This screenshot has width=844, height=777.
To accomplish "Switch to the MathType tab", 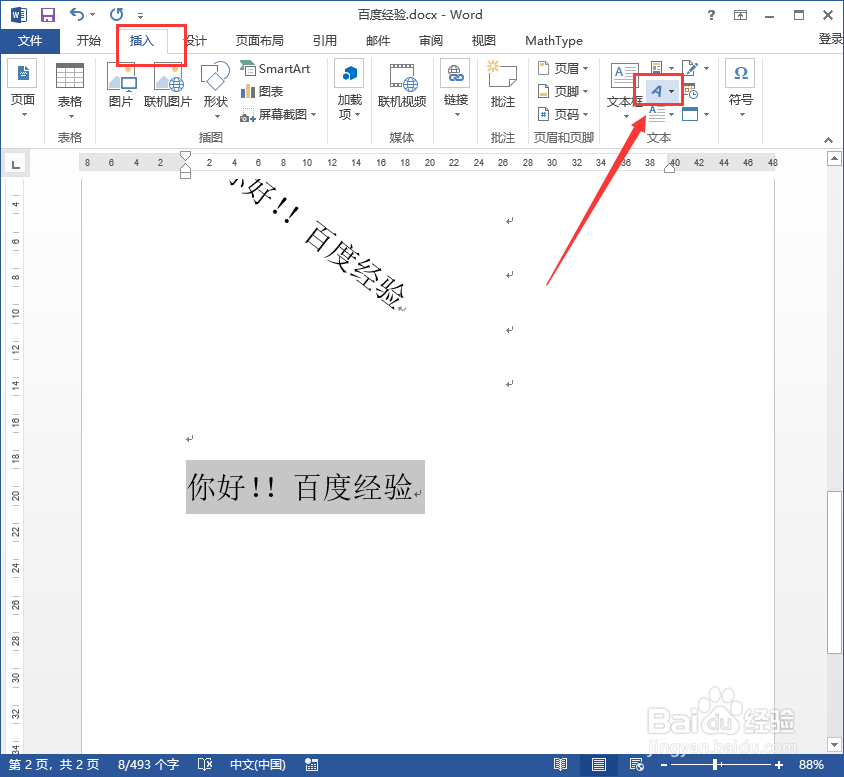I will click(x=554, y=41).
